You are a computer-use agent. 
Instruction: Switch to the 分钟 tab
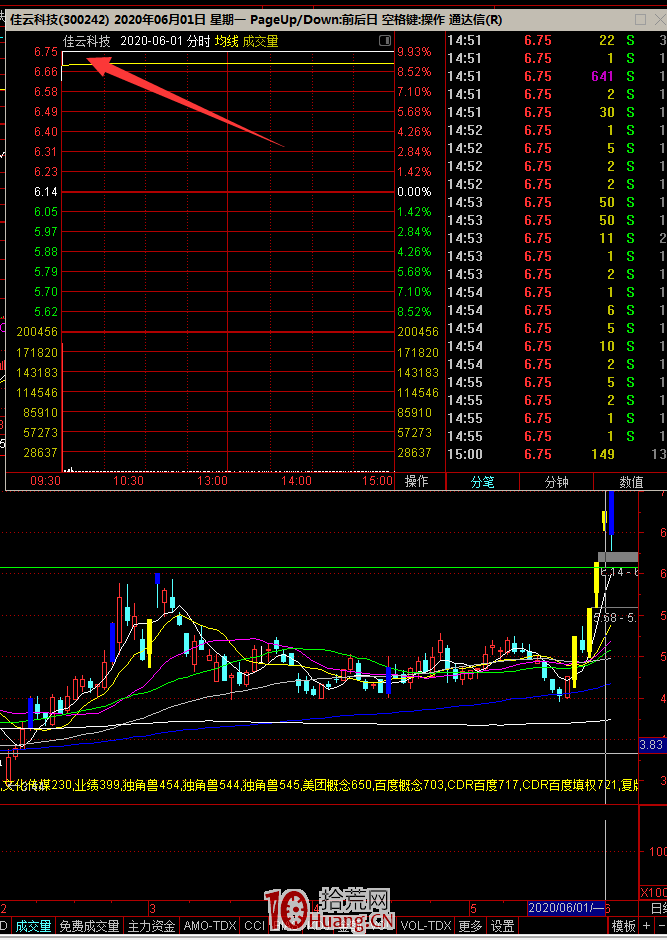556,481
